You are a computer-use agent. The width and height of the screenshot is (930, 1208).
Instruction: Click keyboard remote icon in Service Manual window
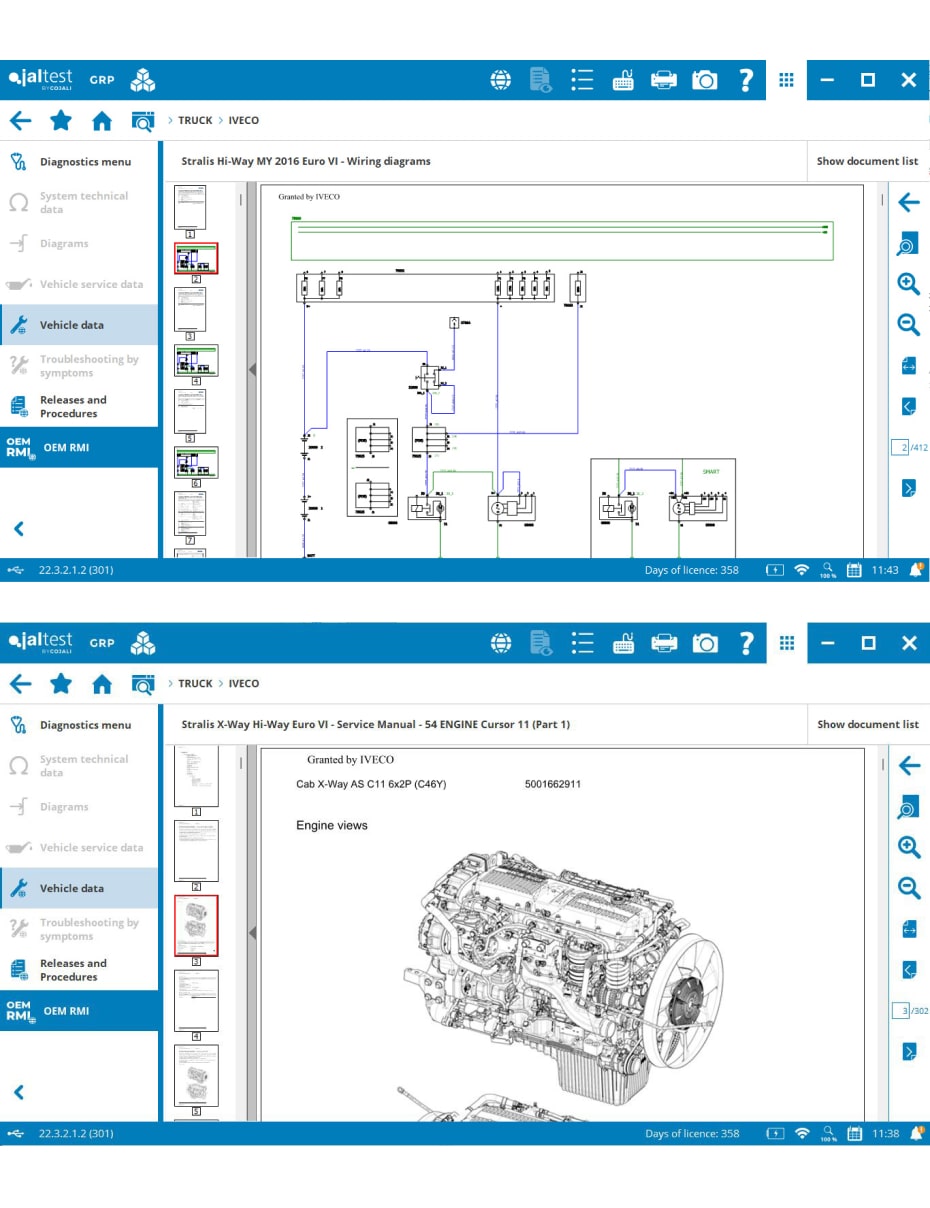[x=623, y=643]
